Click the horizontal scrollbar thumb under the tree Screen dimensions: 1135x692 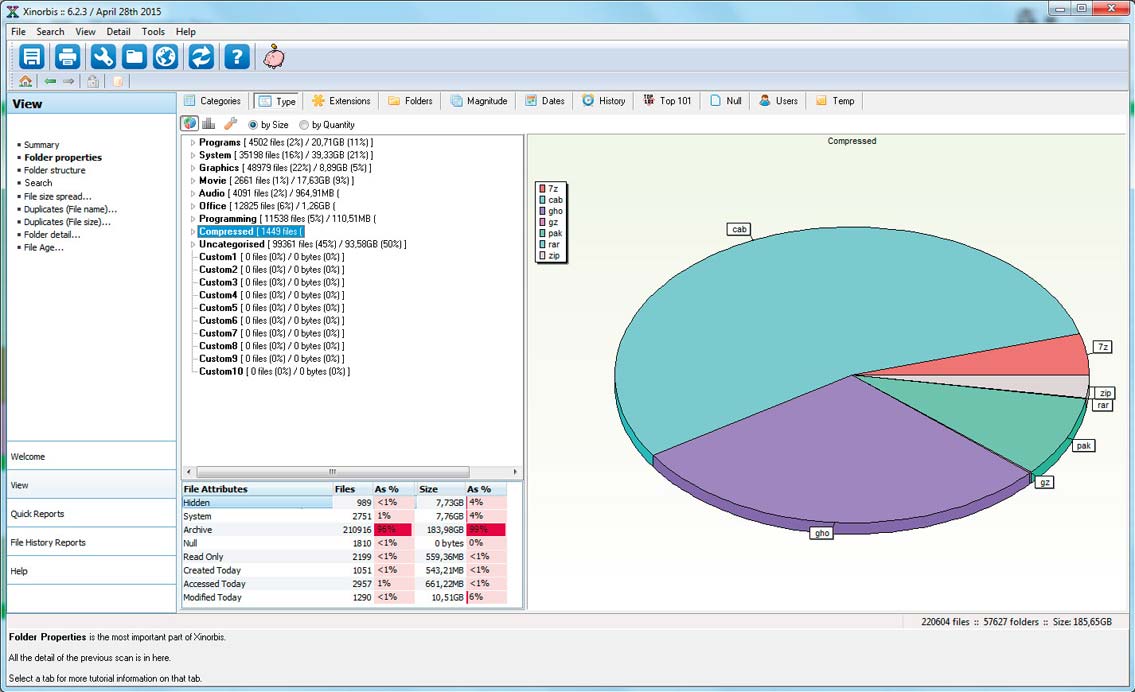[332, 471]
